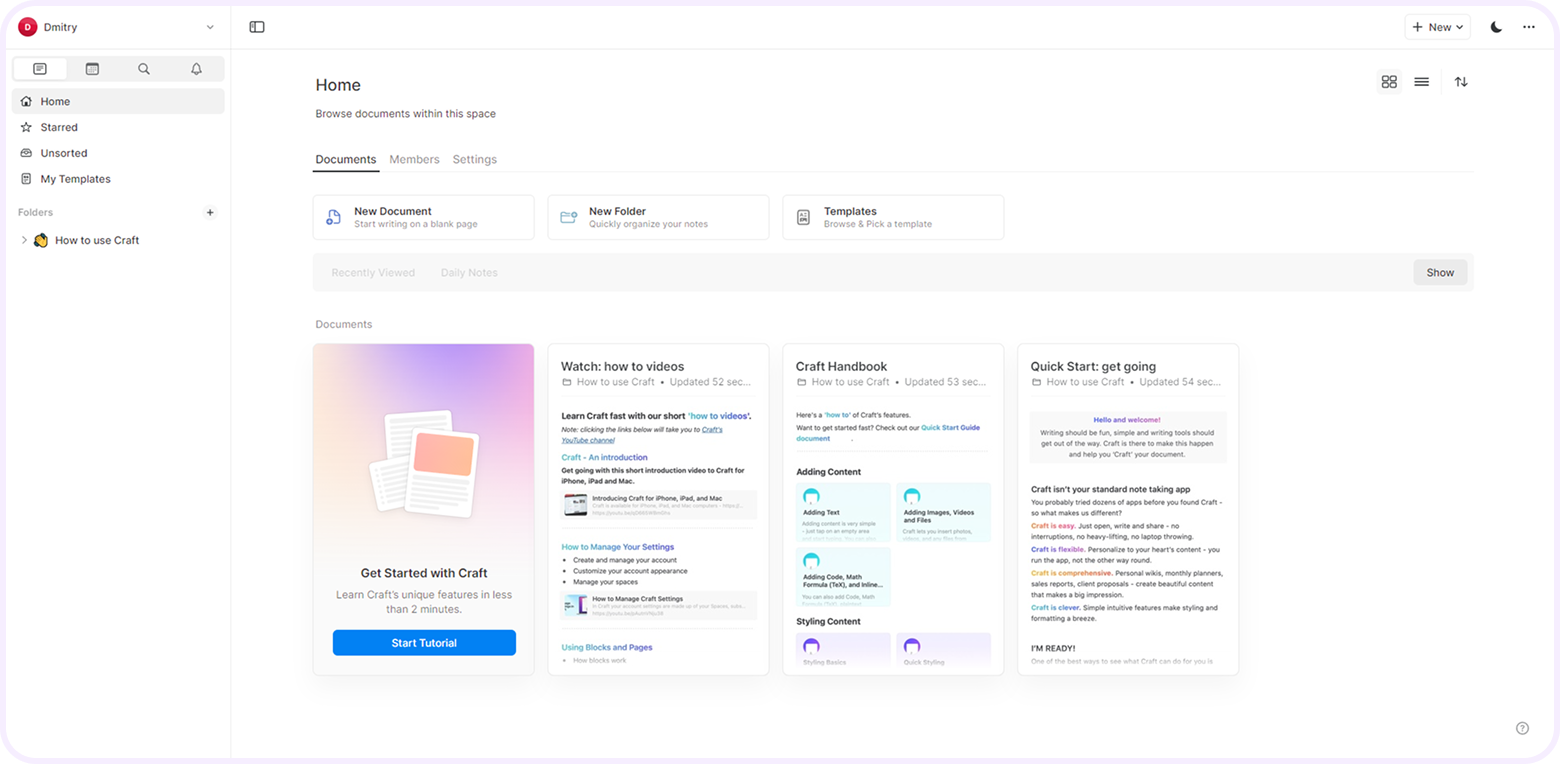Click the Templates icon
This screenshot has width=1560, height=764.
803,217
